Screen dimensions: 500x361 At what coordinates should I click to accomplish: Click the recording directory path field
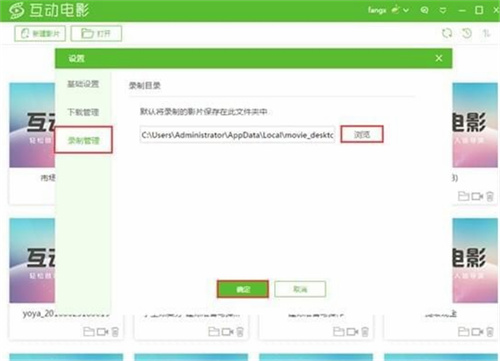point(237,135)
